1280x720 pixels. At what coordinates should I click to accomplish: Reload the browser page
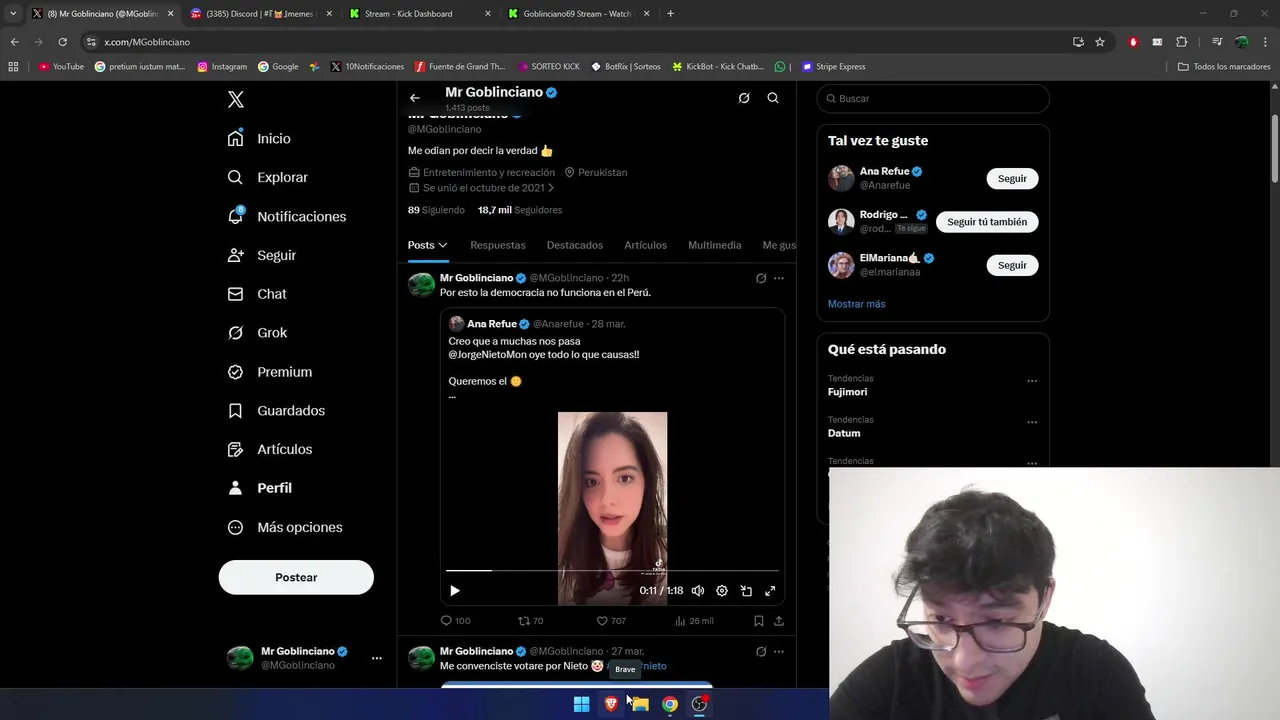[62, 42]
